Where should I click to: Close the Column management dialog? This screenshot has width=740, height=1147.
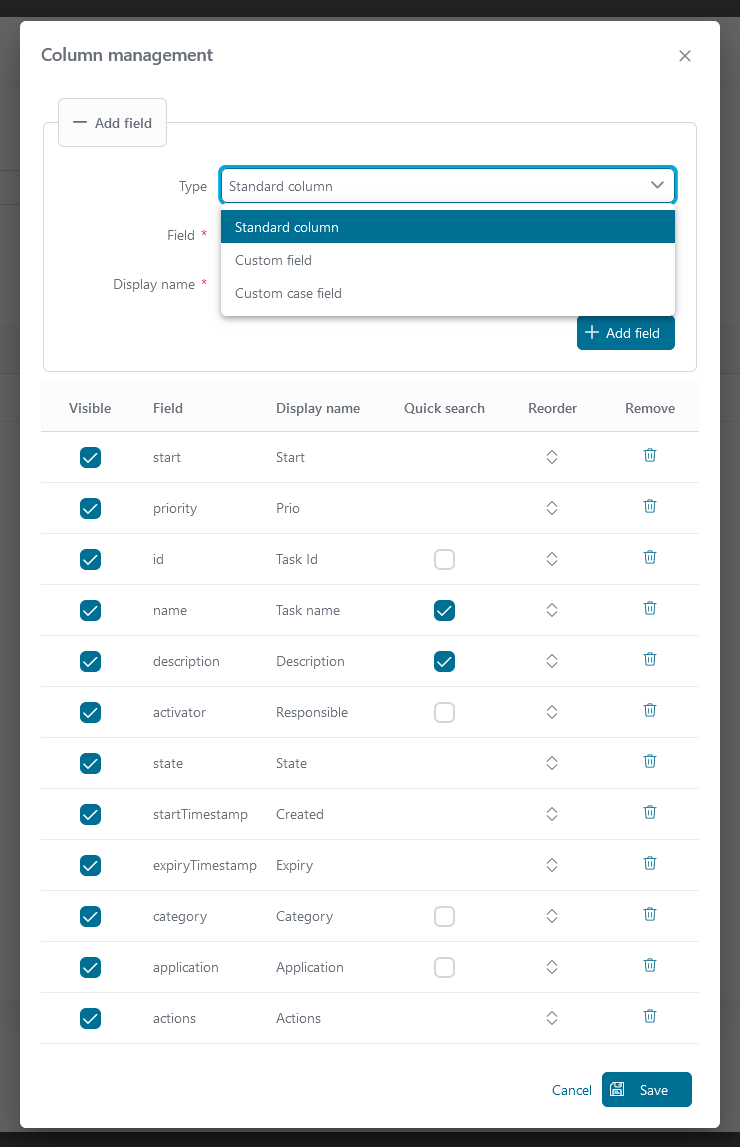click(x=685, y=56)
